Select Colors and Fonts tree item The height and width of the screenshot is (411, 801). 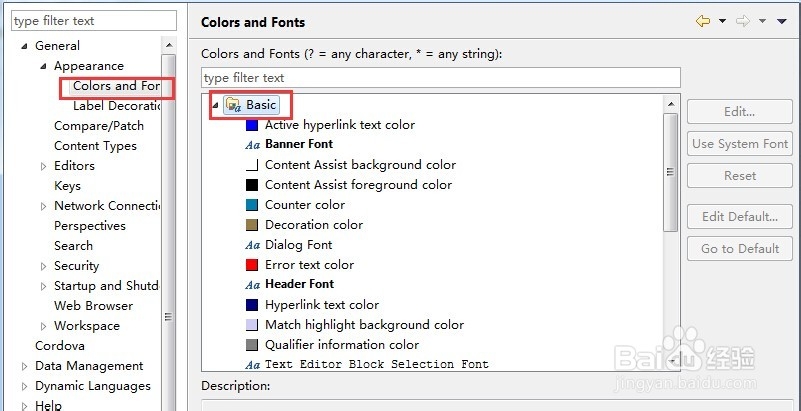click(116, 86)
